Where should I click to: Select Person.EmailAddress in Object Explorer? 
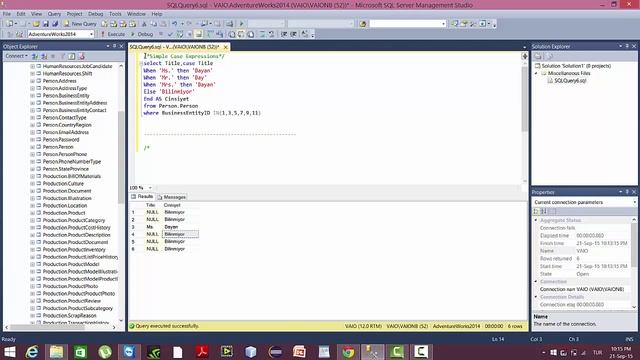66,132
